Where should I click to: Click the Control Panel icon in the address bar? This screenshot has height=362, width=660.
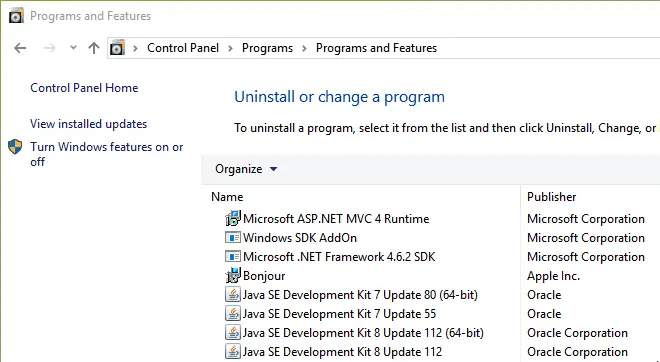(x=117, y=48)
